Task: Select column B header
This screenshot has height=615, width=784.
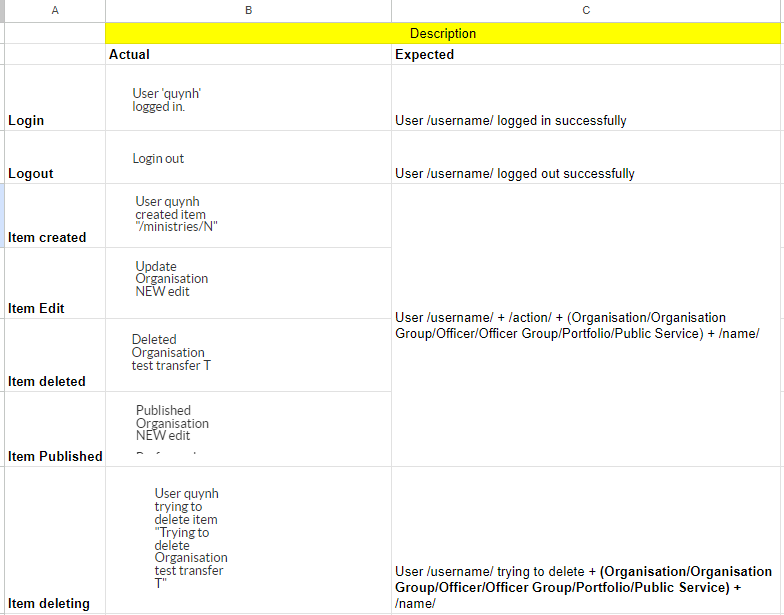Action: coord(248,10)
